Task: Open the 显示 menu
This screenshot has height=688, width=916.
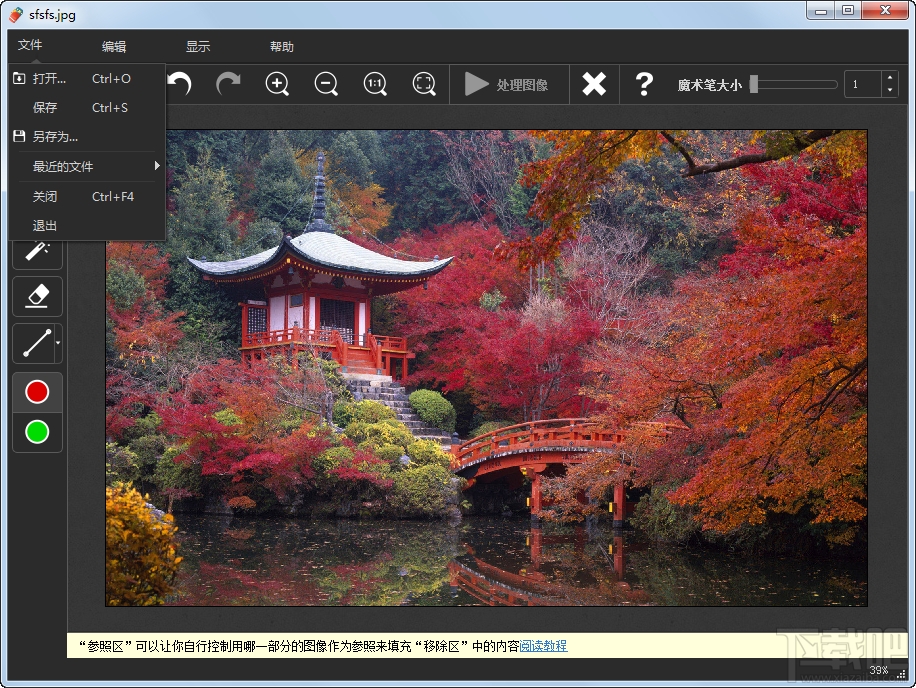Action: [196, 46]
